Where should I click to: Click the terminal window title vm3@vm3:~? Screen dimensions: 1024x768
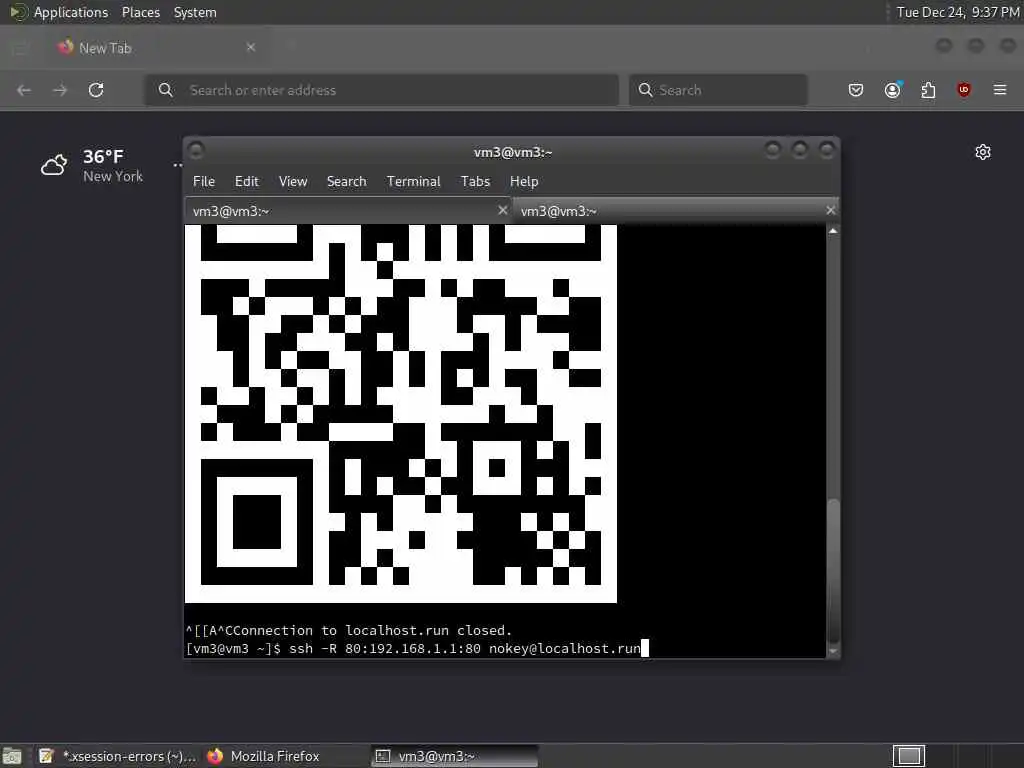click(513, 152)
